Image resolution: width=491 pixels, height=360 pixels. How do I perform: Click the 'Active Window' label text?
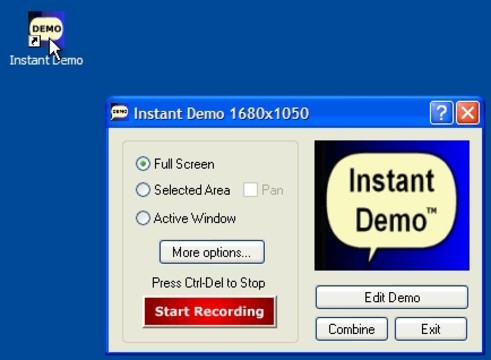click(195, 218)
